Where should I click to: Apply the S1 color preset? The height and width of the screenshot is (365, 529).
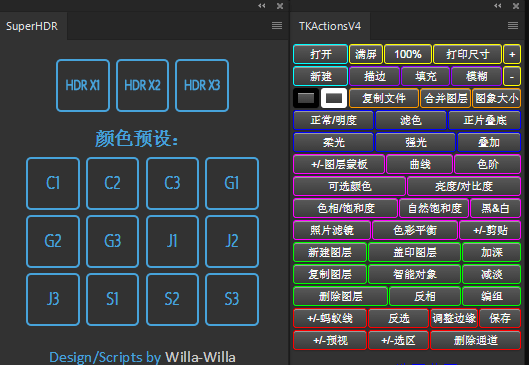tap(112, 299)
